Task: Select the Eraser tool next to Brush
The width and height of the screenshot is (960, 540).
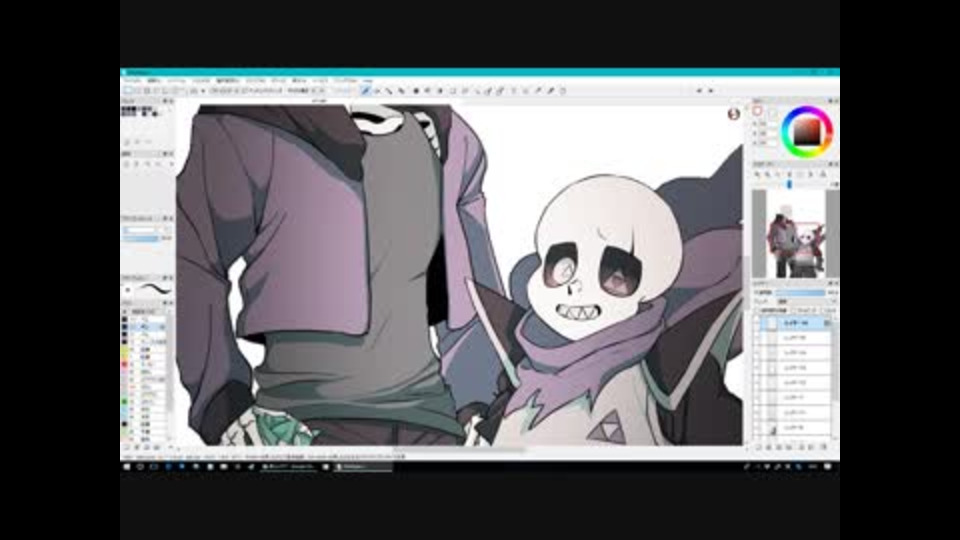Action: pos(378,91)
